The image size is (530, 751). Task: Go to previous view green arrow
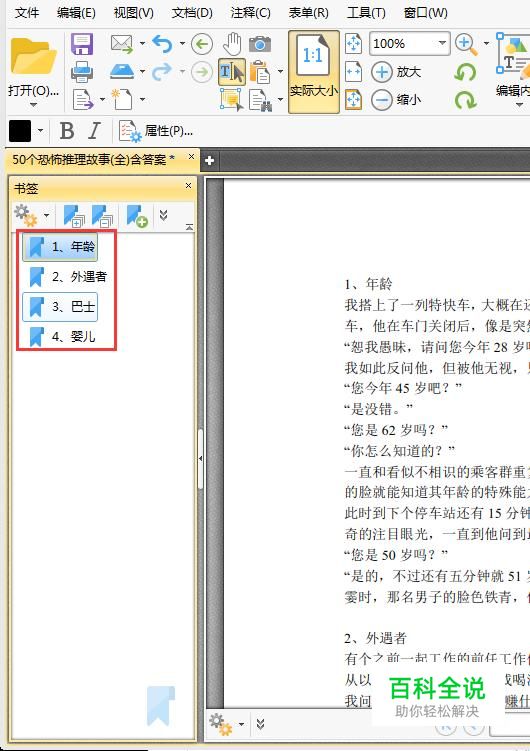202,45
